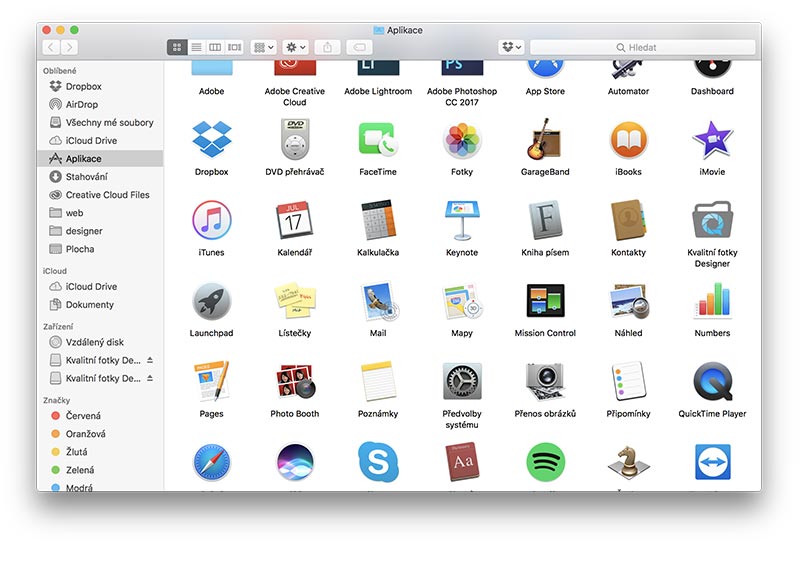Click the Share toolbar button
This screenshot has height=568, width=800.
click(327, 47)
